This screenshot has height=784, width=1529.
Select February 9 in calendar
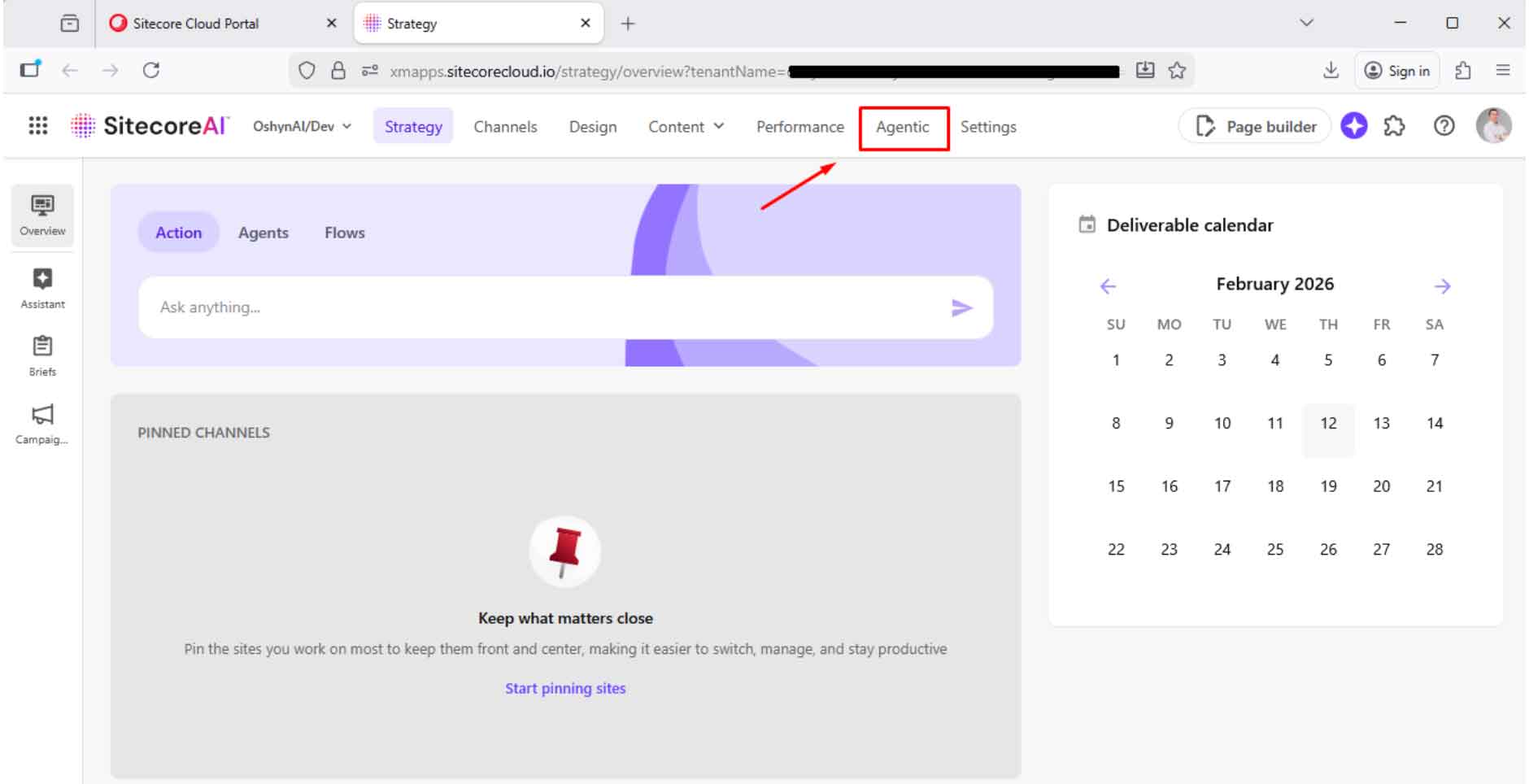pos(1169,424)
